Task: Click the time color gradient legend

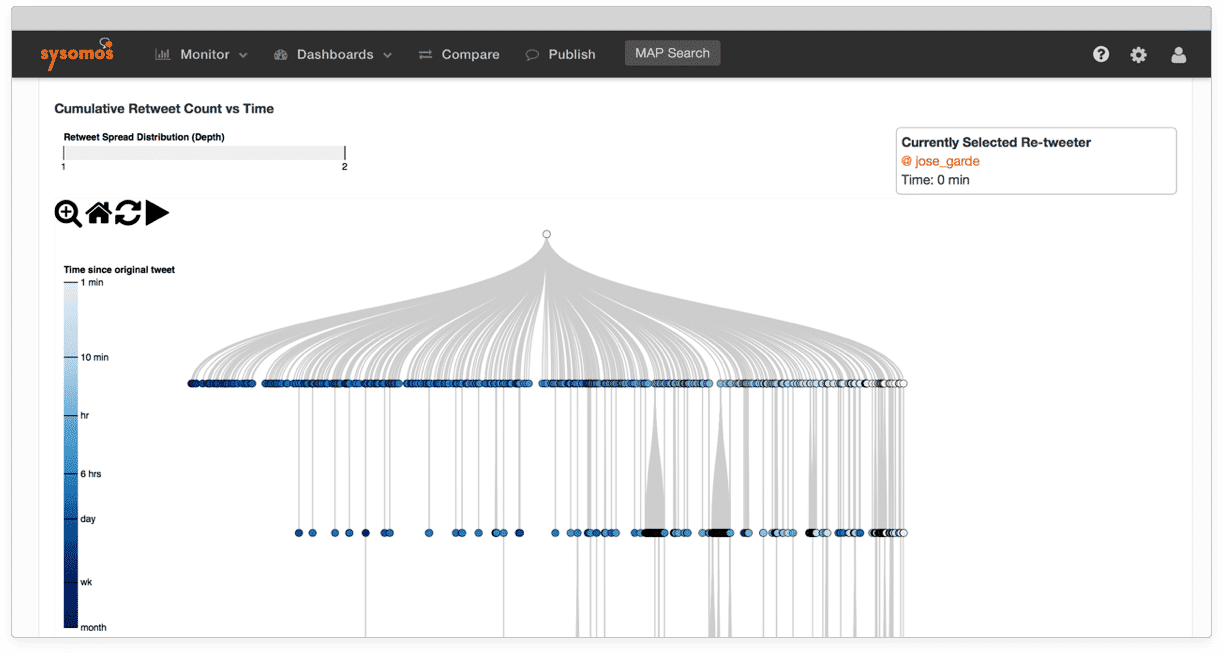Action: pyautogui.click(x=70, y=455)
